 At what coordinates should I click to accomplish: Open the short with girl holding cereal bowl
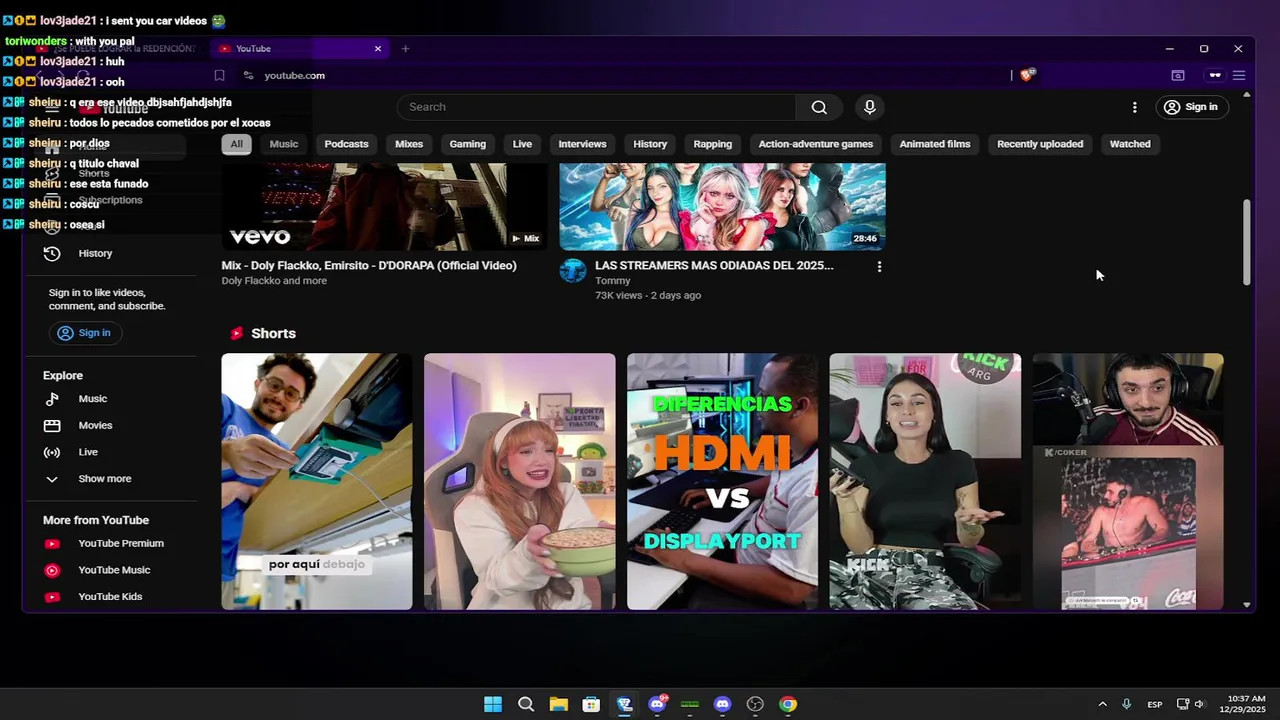[520, 481]
